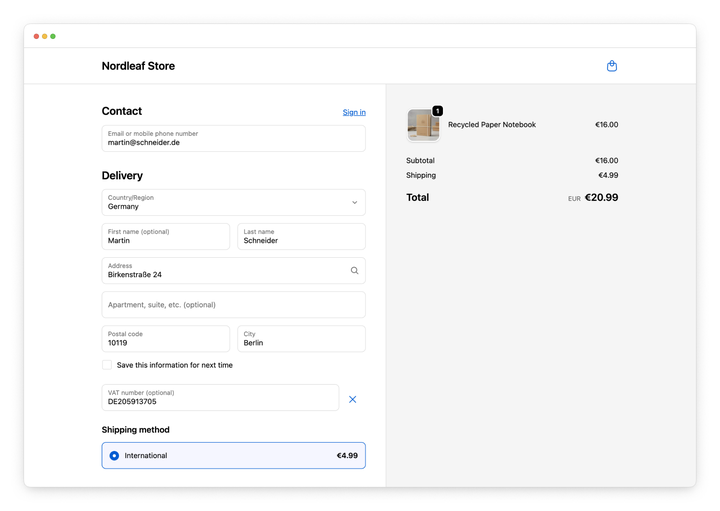Click the €4.99 price in International option

(x=347, y=455)
